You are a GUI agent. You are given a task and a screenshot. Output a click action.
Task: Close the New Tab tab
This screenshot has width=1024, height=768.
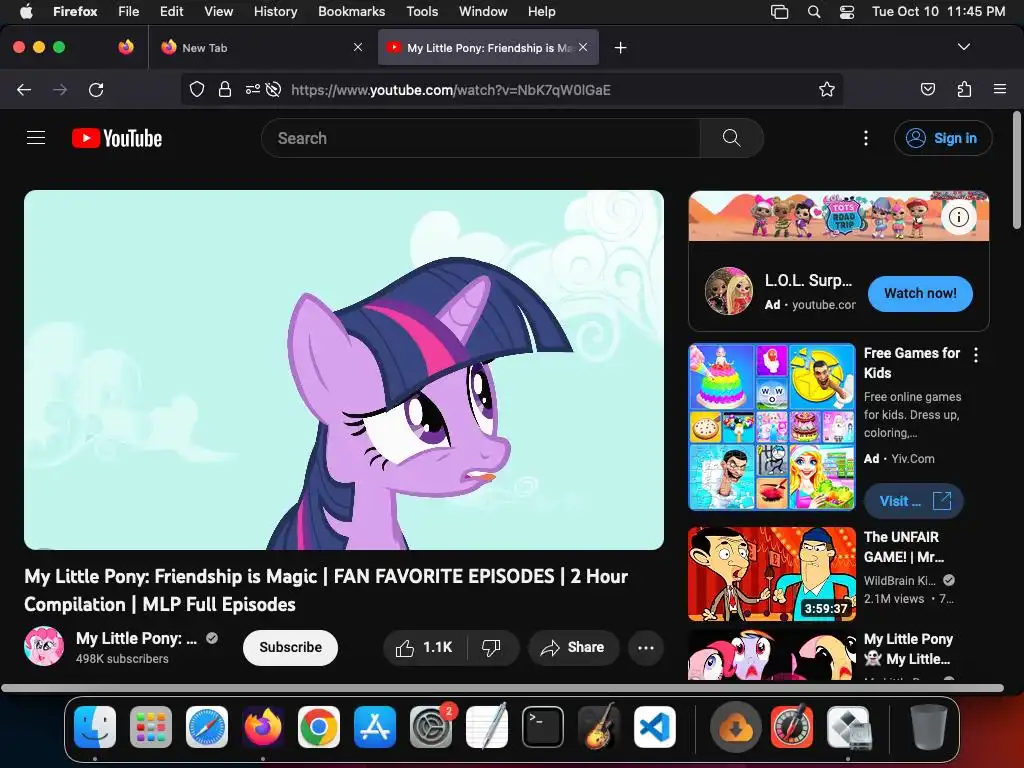pos(358,47)
